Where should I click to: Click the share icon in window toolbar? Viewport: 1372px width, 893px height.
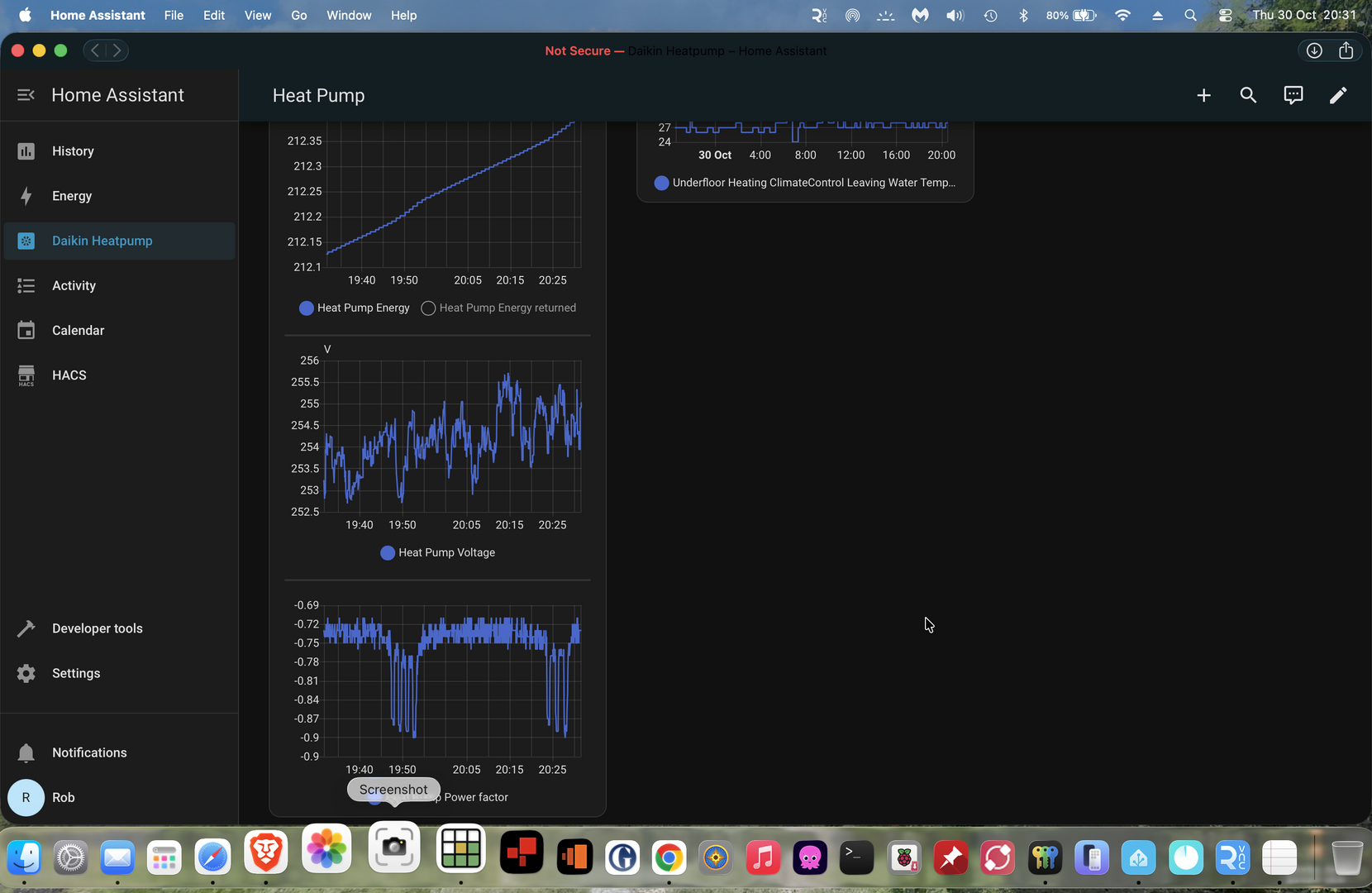[1346, 50]
